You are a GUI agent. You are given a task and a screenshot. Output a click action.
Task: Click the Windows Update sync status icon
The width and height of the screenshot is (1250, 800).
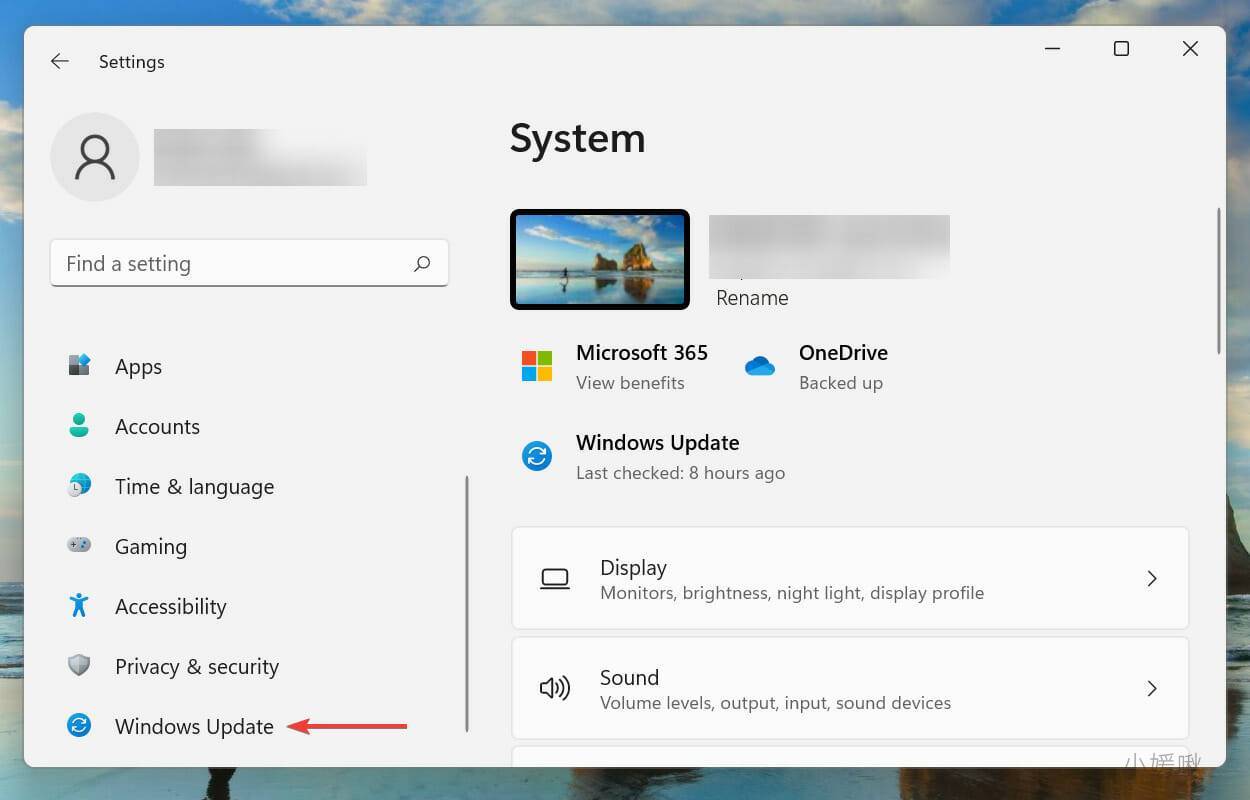coord(537,456)
